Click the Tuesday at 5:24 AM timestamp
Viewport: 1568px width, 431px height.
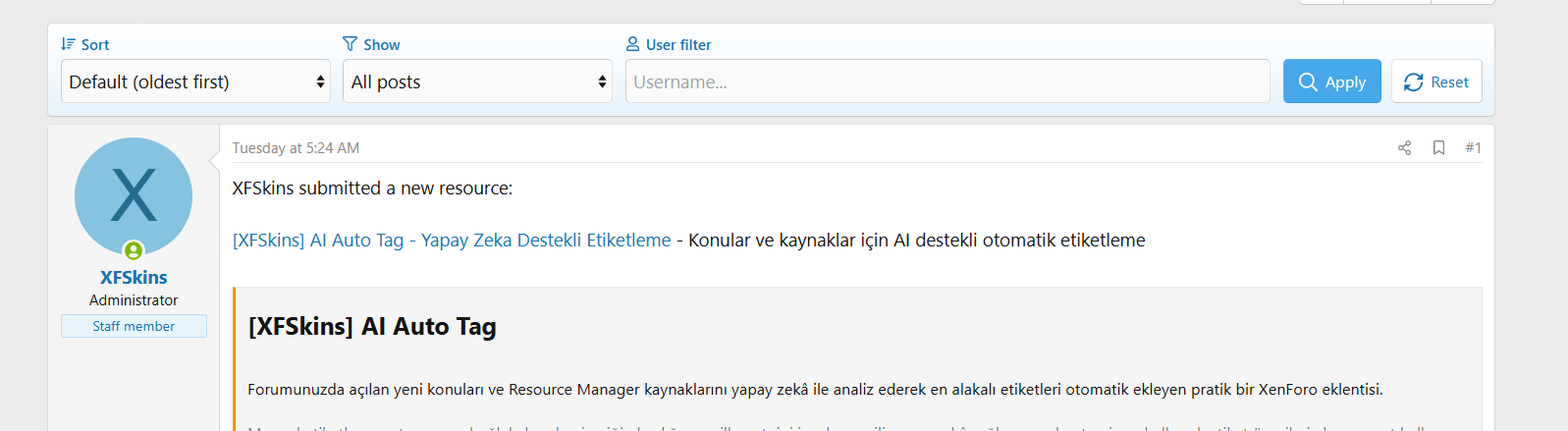[296, 147]
